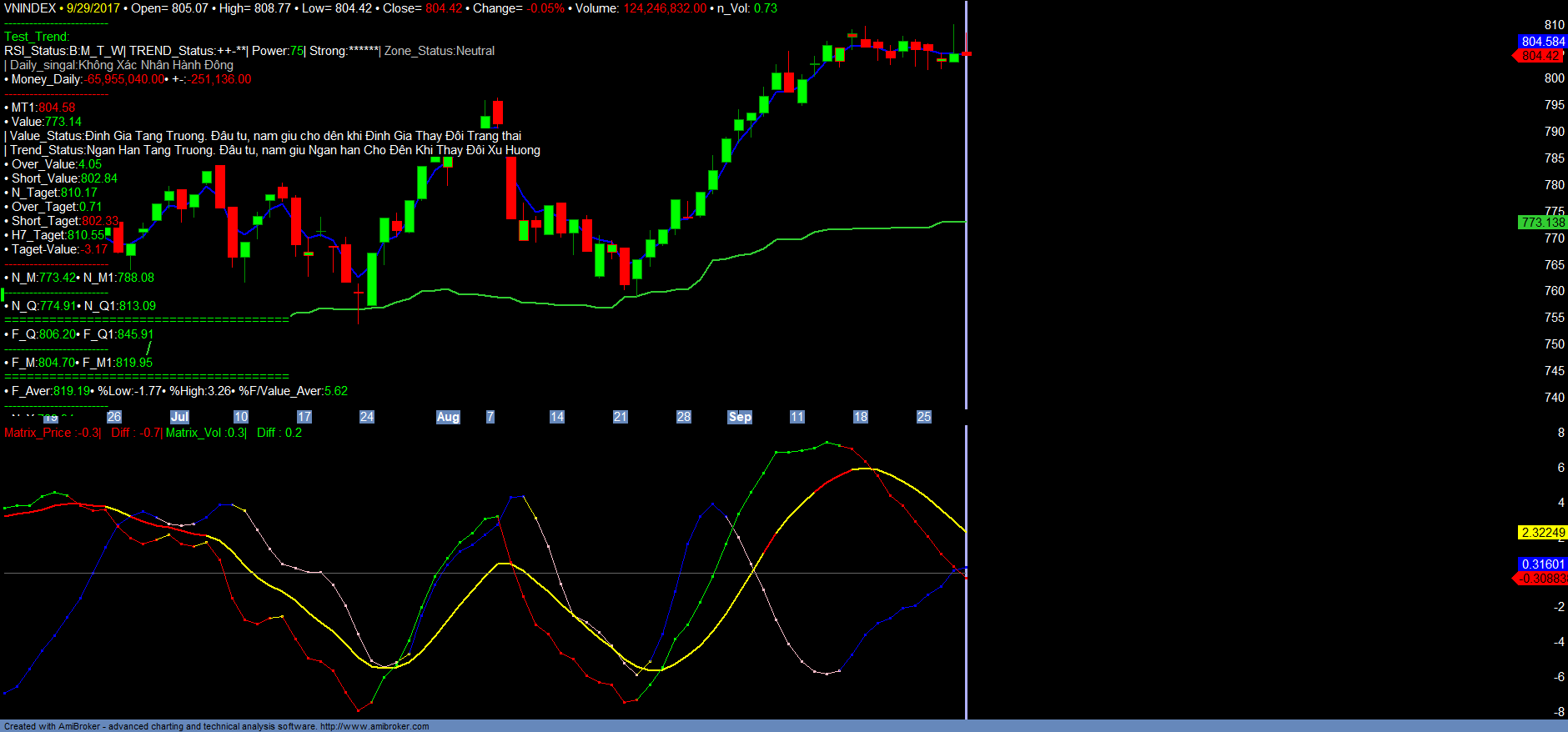
Task: Click the Test_Trend indicator label
Action: (37, 37)
